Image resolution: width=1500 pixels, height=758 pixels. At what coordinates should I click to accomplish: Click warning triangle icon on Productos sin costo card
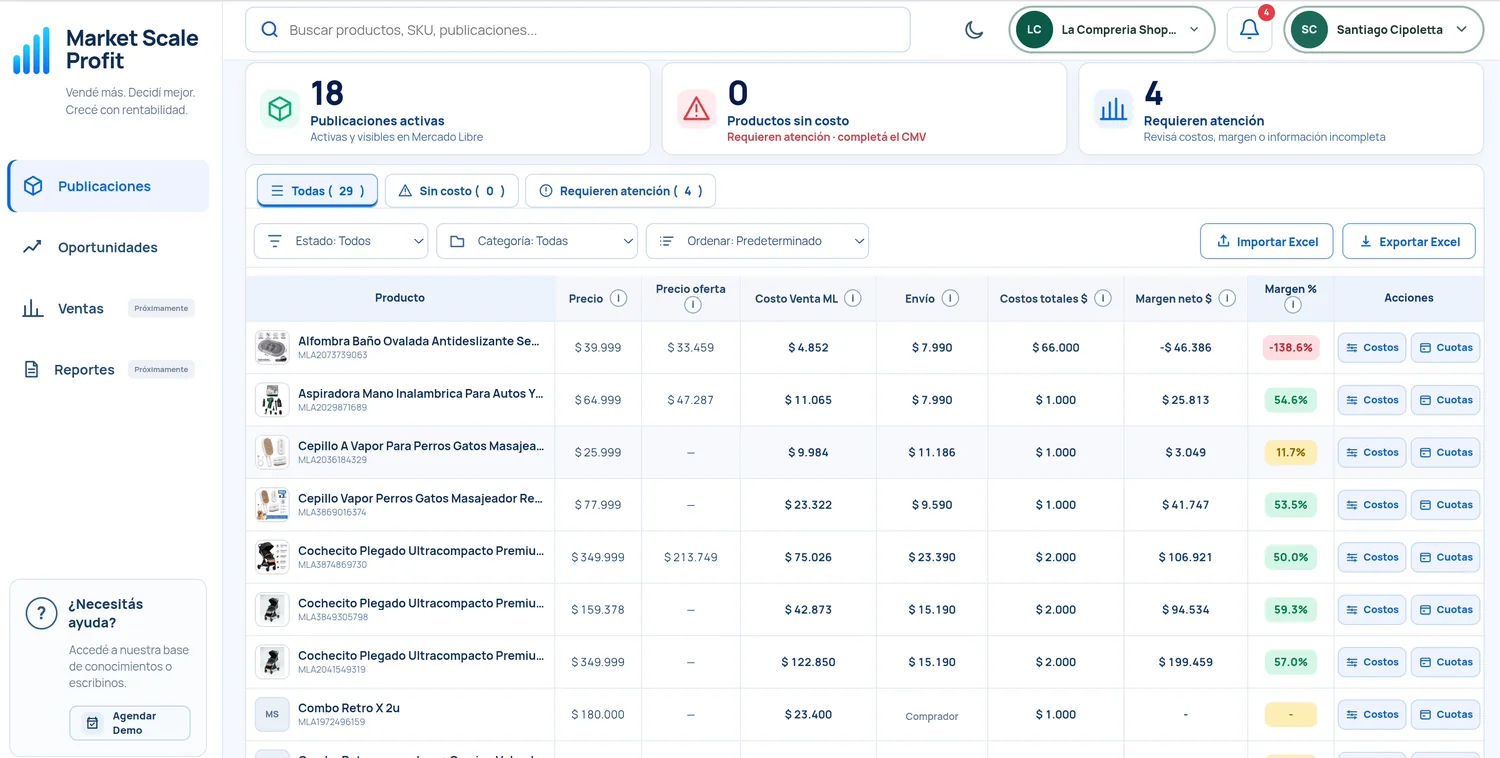pos(696,109)
